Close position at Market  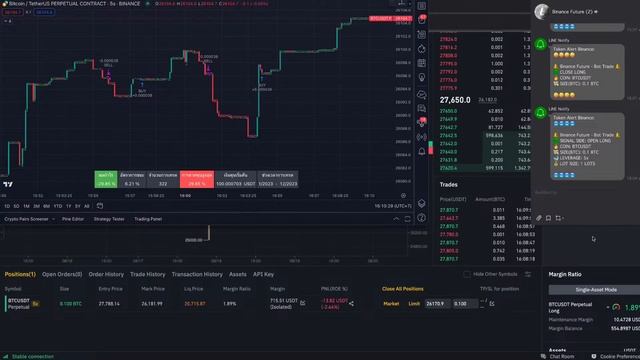[x=391, y=304]
